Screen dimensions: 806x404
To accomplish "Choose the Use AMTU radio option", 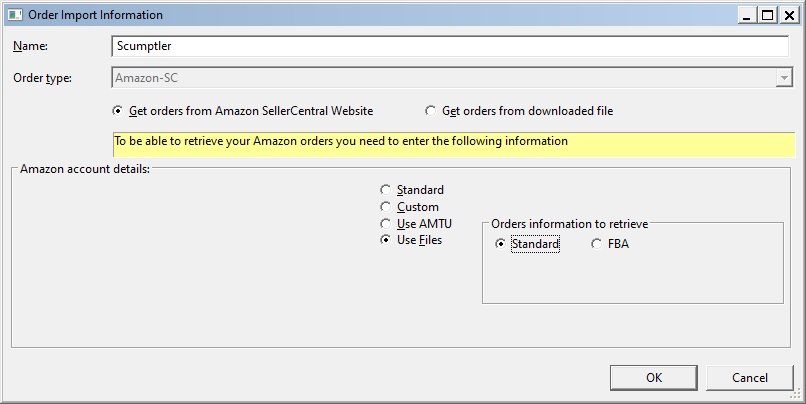I will [x=416, y=224].
